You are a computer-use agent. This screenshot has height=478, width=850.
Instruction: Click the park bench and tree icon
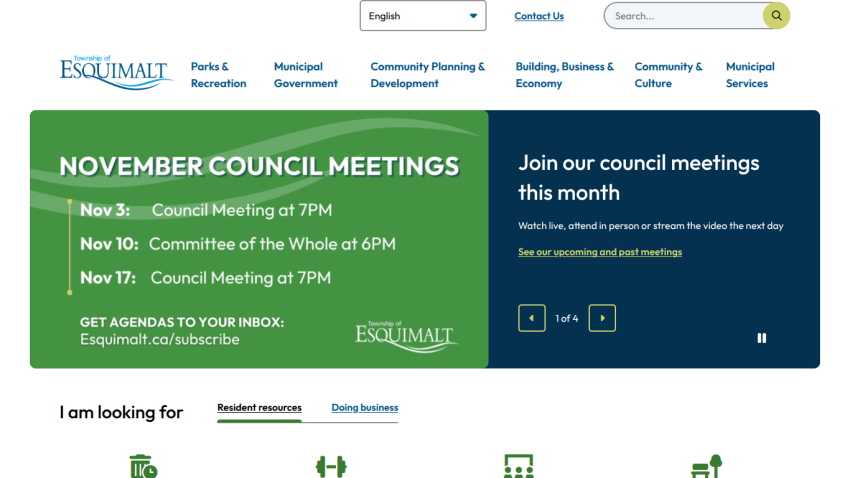706,466
